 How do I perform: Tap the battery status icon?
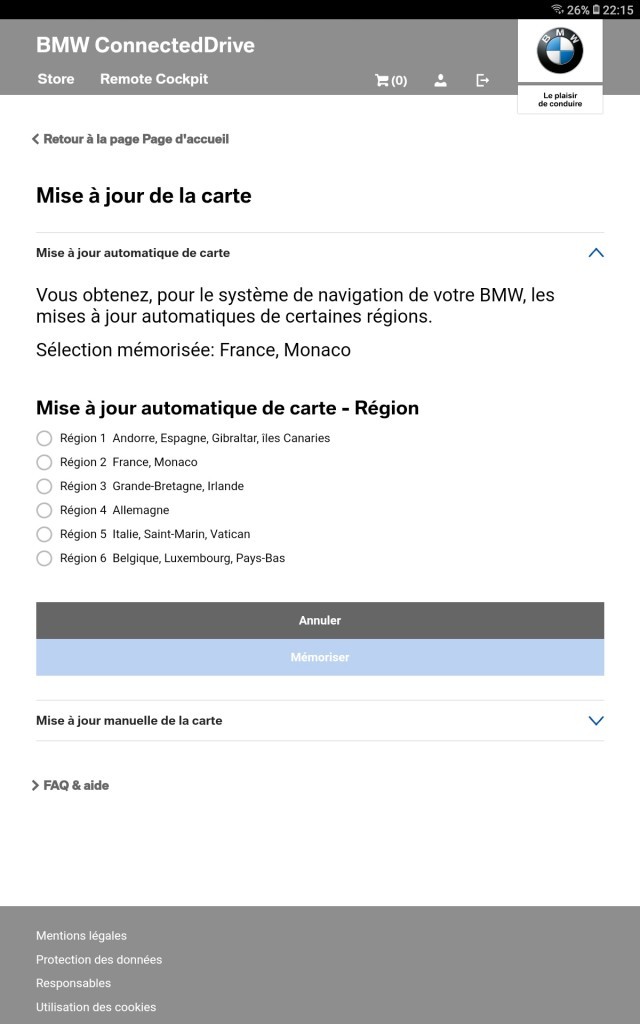point(596,9)
